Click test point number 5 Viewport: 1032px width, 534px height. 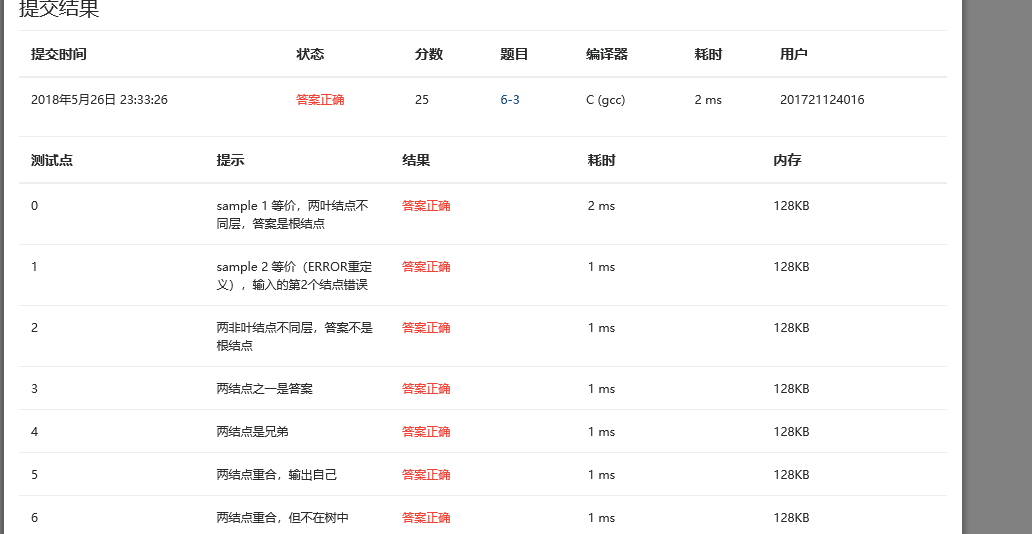click(34, 475)
